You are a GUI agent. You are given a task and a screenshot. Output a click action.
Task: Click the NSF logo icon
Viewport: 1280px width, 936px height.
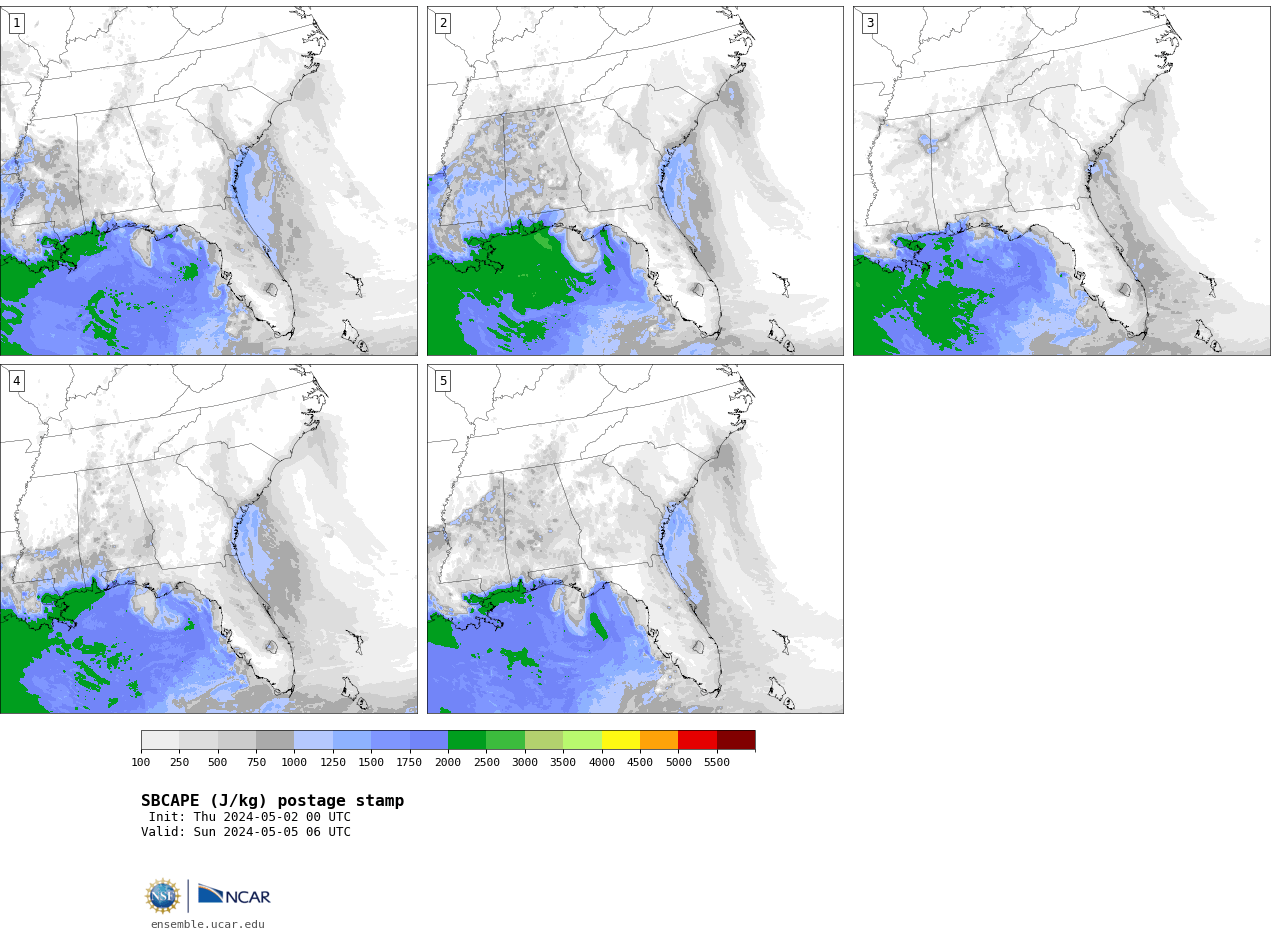pos(163,896)
